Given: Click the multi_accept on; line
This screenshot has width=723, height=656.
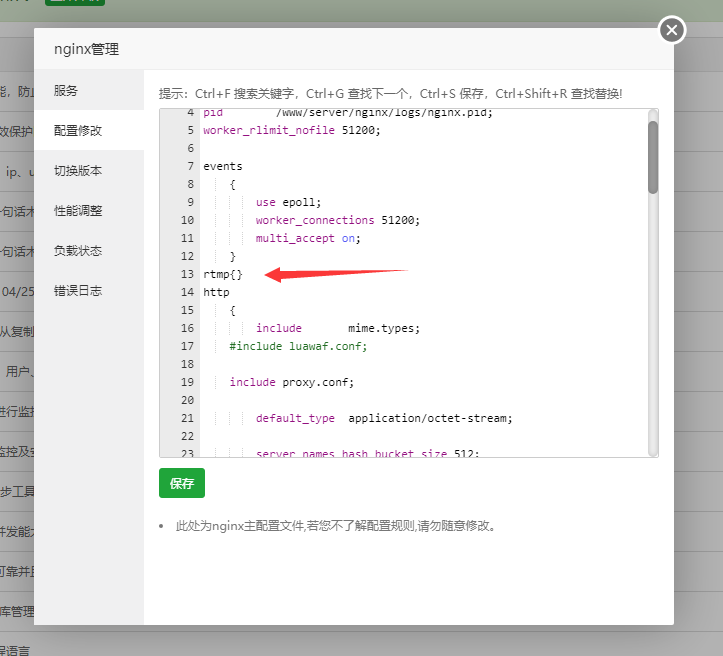Looking at the screenshot, I should (308, 238).
